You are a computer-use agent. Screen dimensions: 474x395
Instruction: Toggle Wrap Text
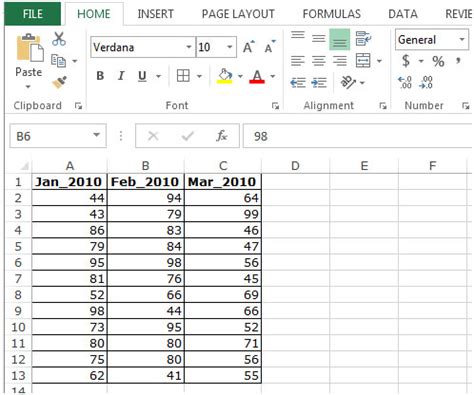tap(363, 39)
